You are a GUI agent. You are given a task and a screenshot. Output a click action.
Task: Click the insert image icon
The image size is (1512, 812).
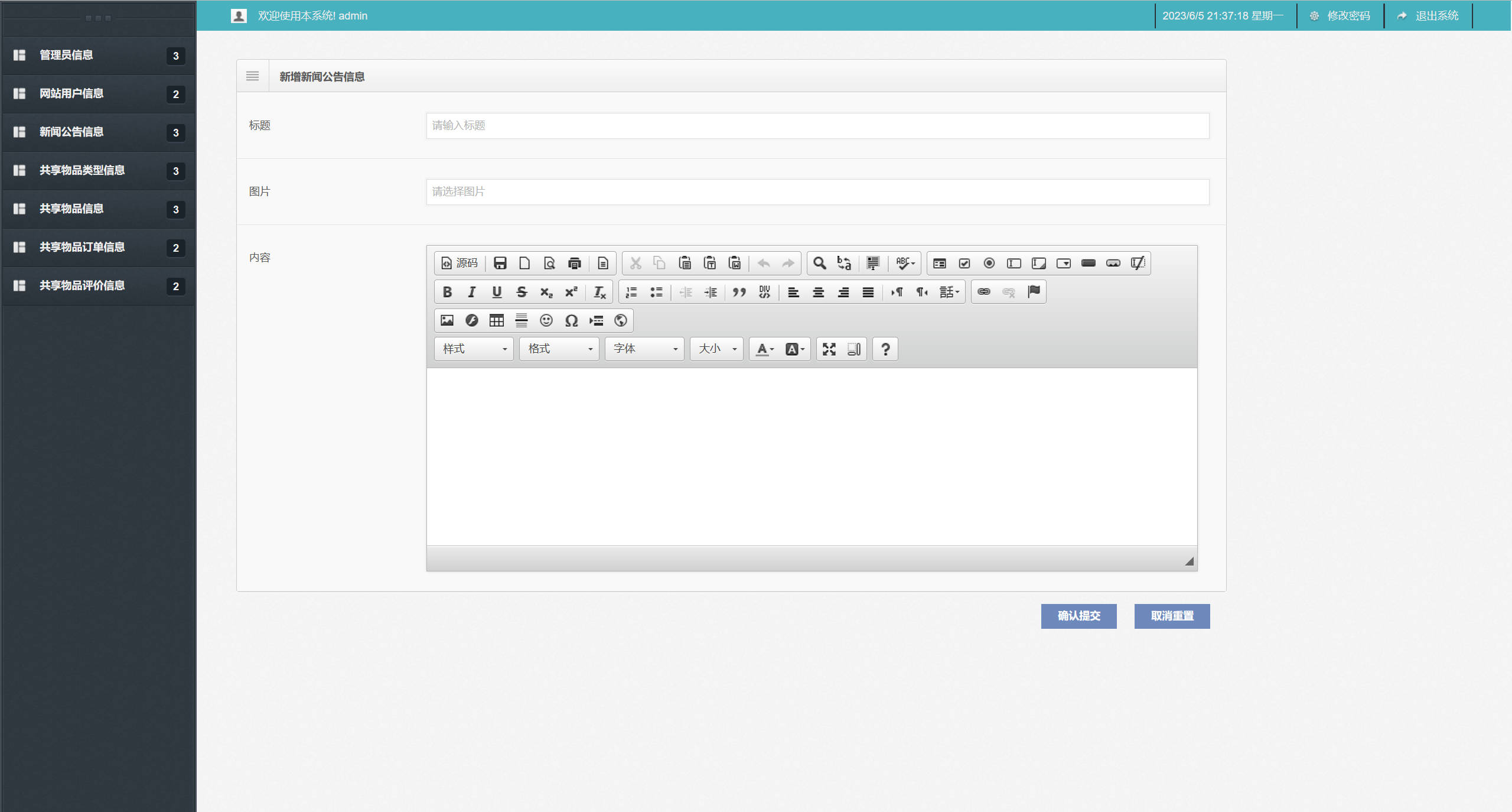click(447, 320)
